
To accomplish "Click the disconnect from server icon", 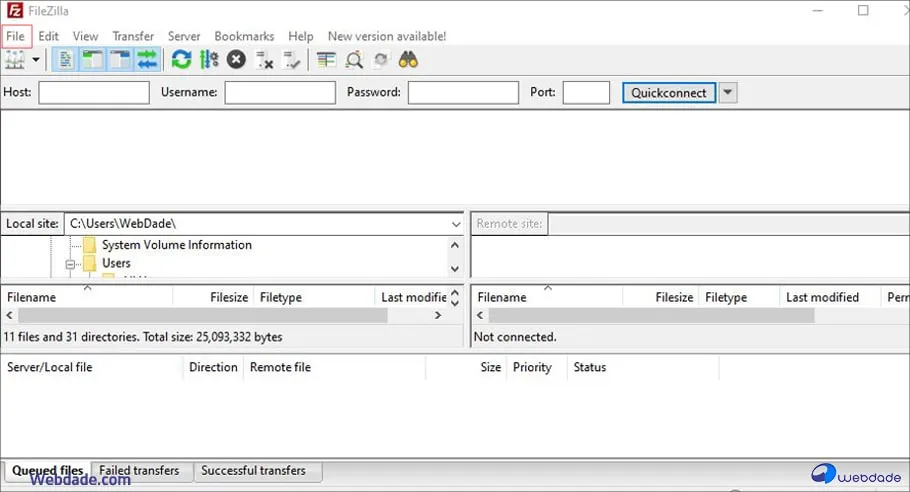I will point(265,60).
